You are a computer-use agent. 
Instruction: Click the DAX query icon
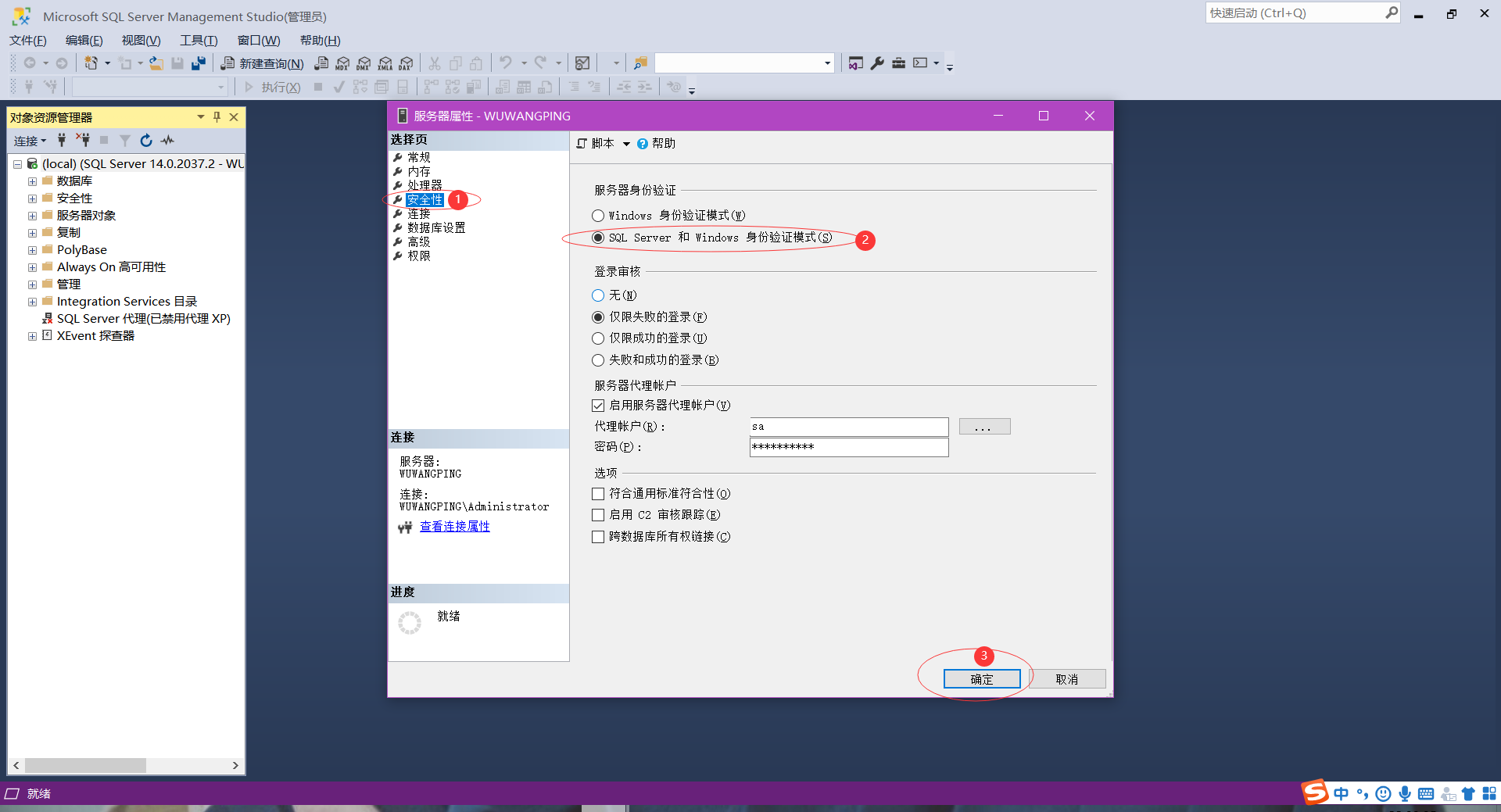406,63
